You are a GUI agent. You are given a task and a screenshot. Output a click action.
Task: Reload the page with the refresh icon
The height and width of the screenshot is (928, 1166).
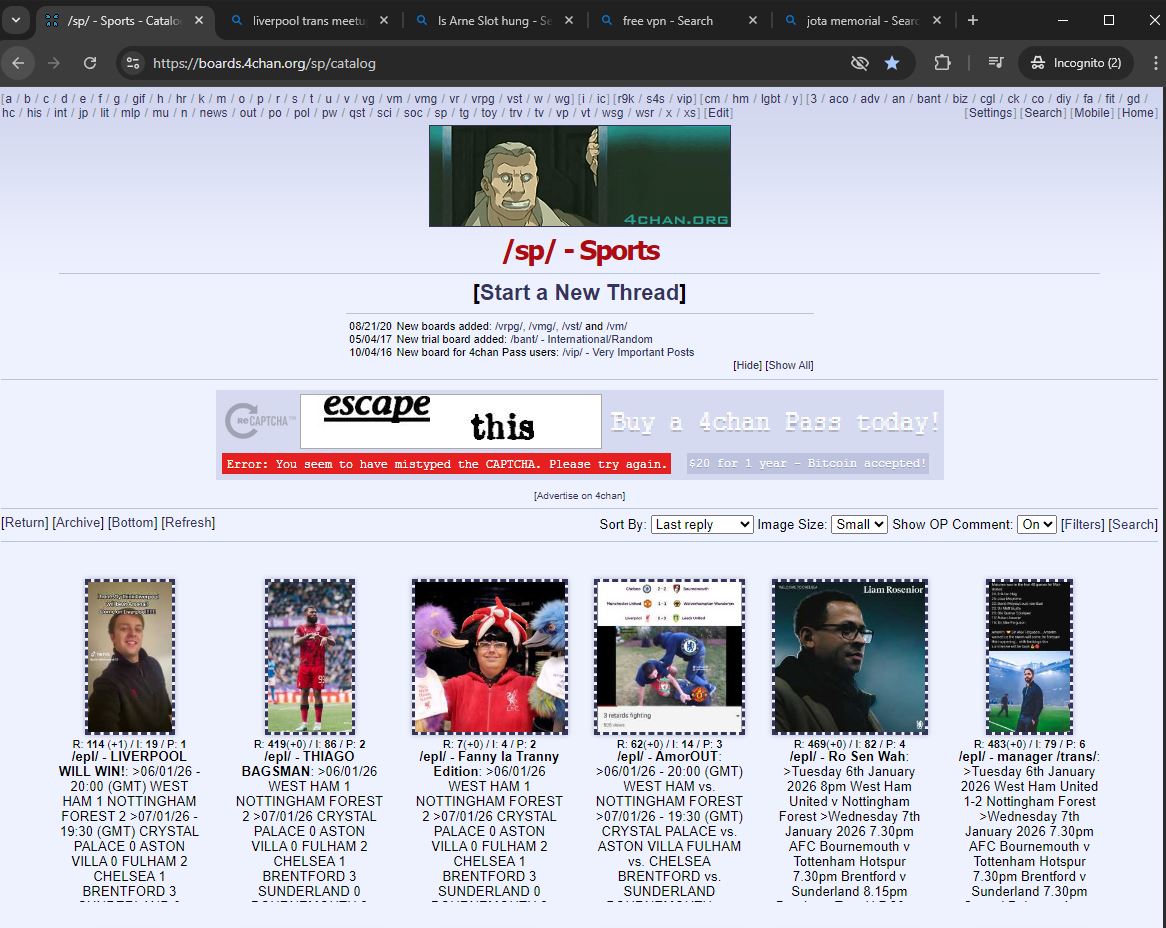coord(90,63)
